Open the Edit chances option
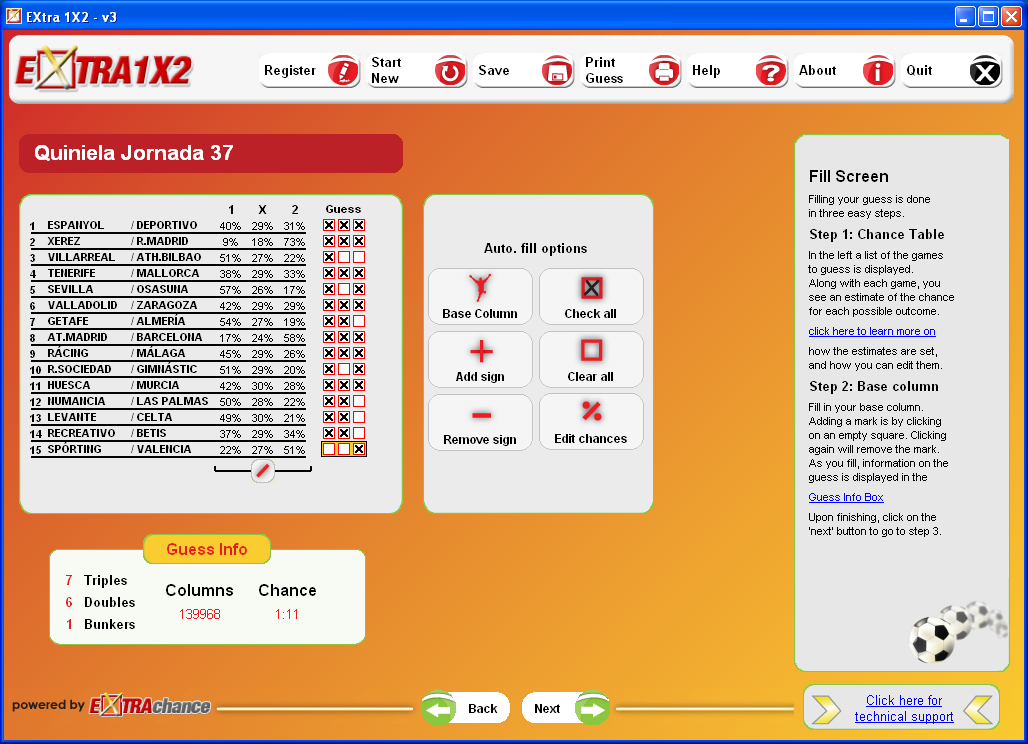The image size is (1028, 744). point(591,422)
